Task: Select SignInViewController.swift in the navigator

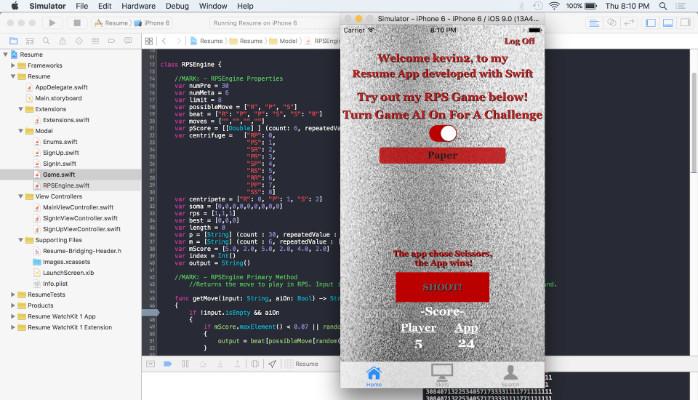Action: point(80,218)
